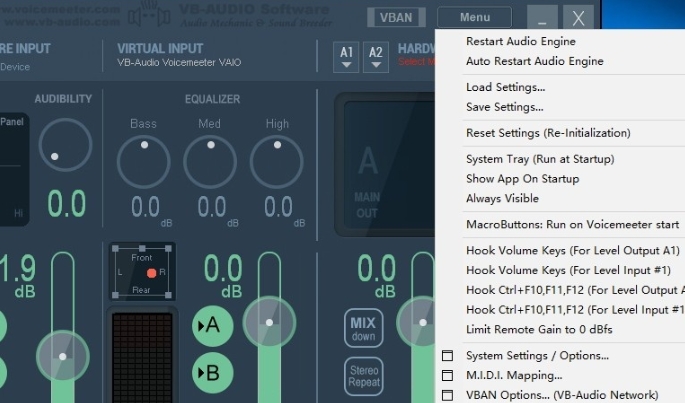
Task: Open System Settings / Options...
Action: pos(537,355)
